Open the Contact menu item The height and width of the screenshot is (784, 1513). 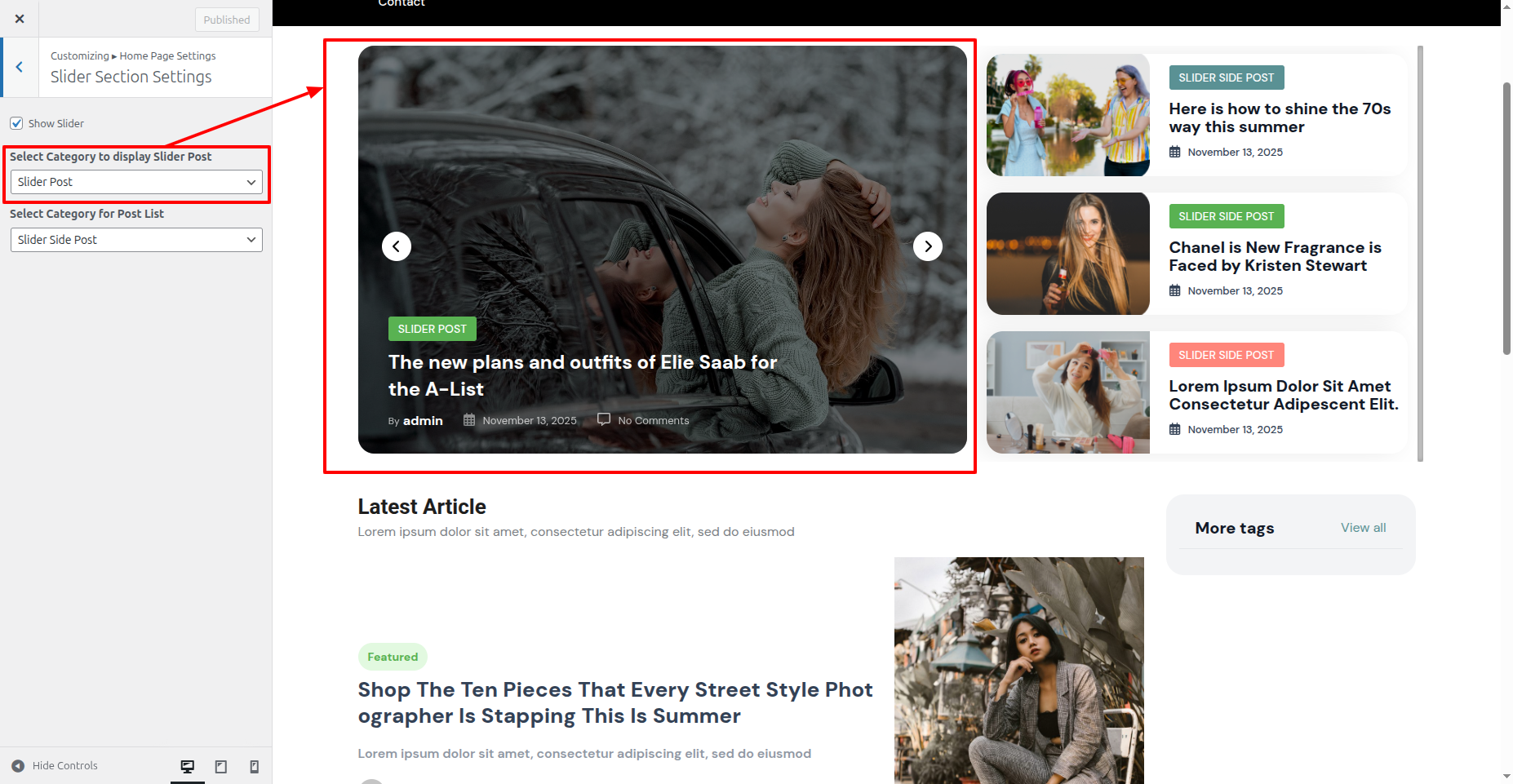[x=402, y=4]
